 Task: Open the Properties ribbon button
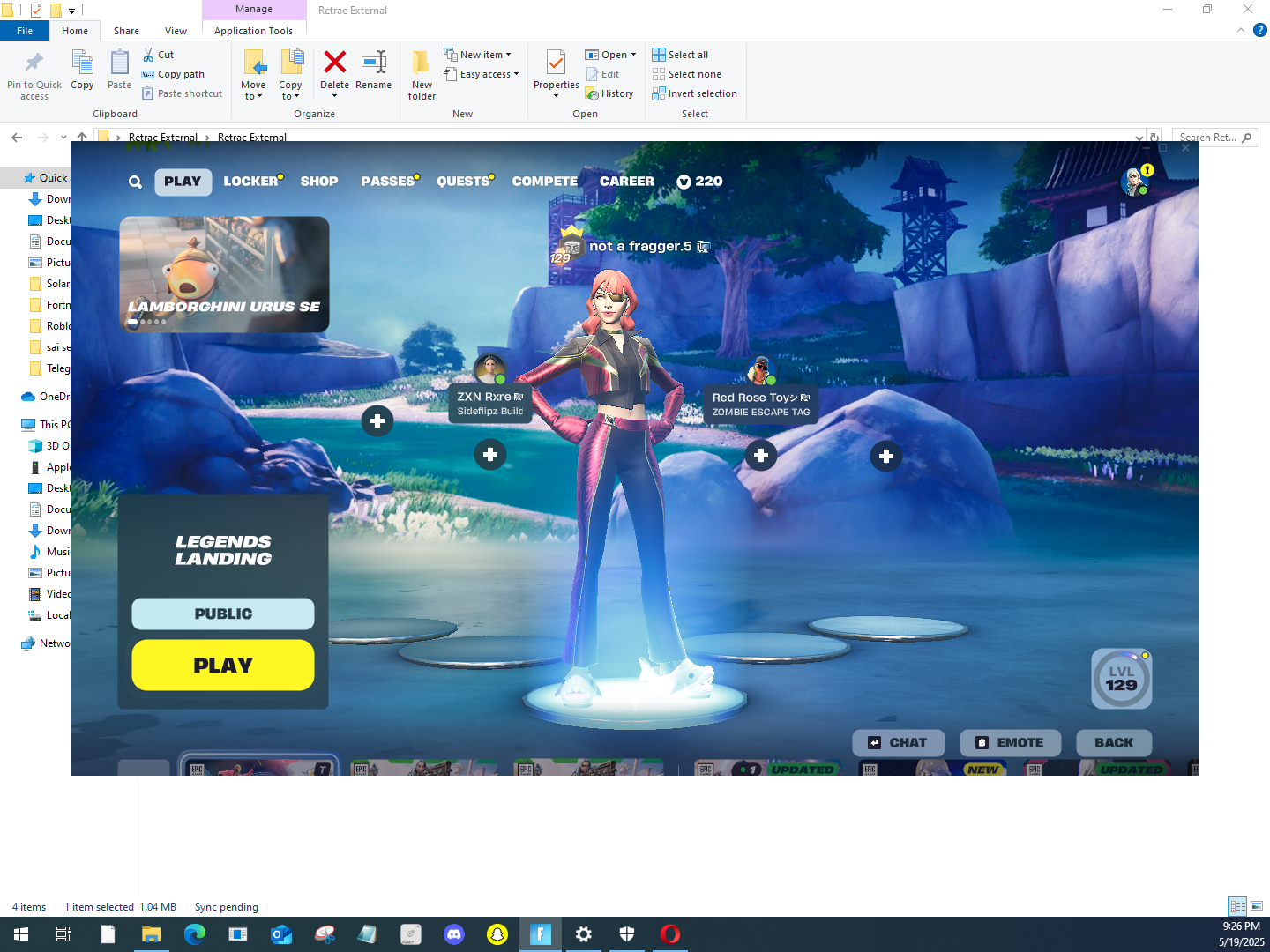(556, 73)
